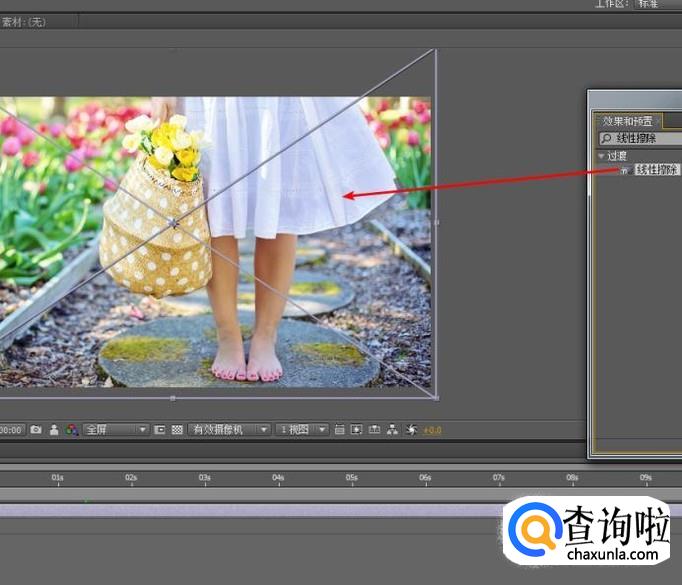Select the 效果和预置 panel tab

(x=627, y=121)
